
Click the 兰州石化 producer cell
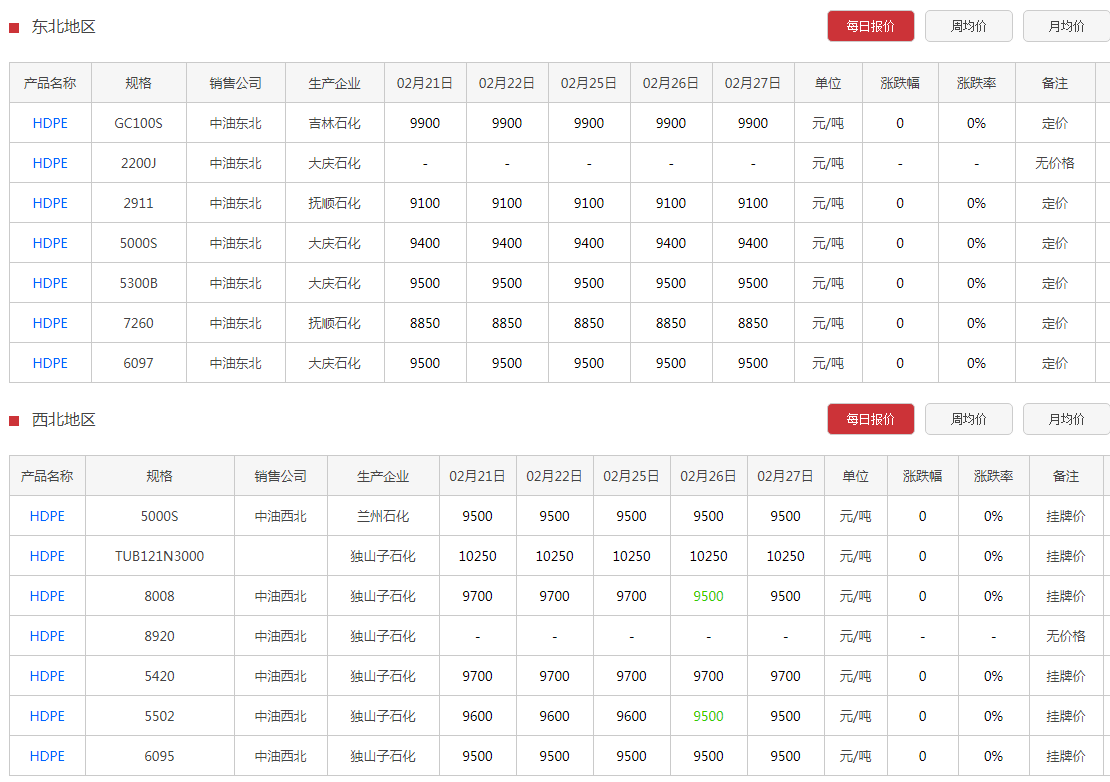coord(383,516)
